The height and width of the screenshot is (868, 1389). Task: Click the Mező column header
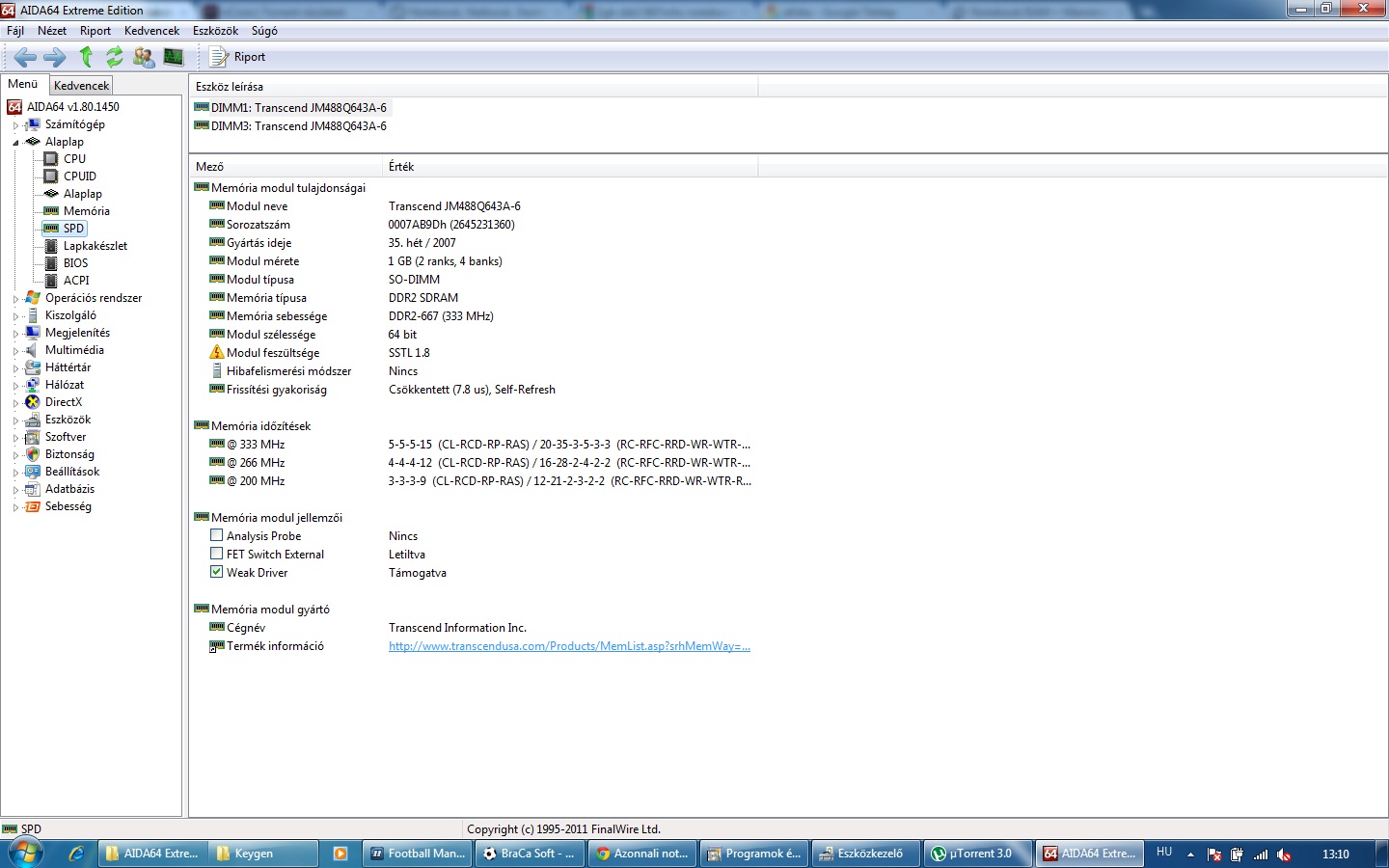point(286,167)
